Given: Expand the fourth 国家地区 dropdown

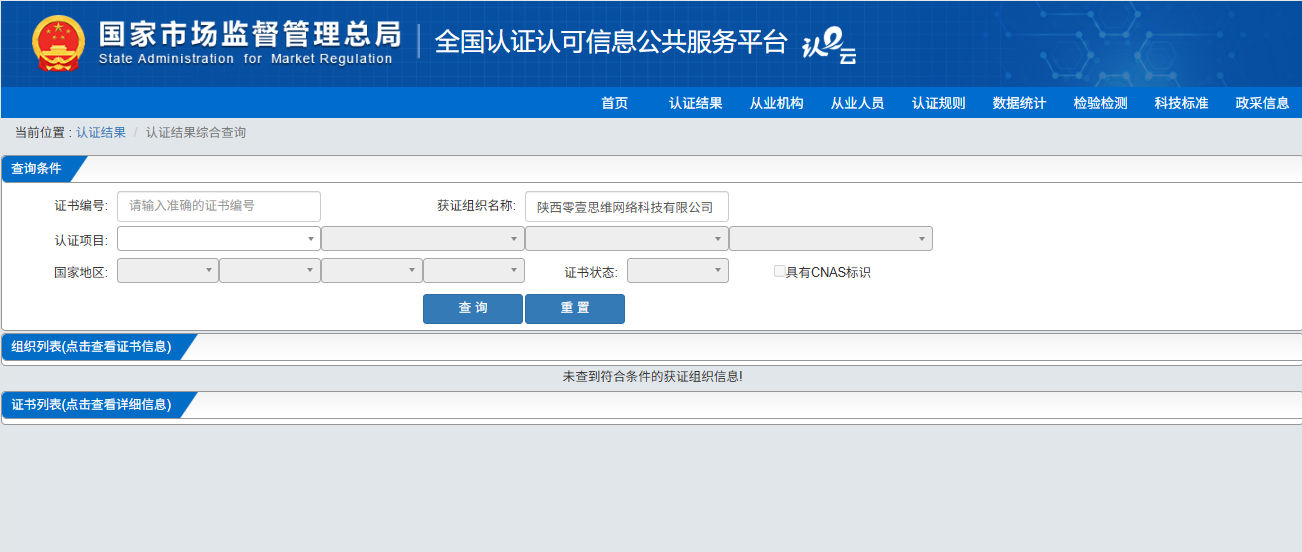Looking at the screenshot, I should coord(474,271).
